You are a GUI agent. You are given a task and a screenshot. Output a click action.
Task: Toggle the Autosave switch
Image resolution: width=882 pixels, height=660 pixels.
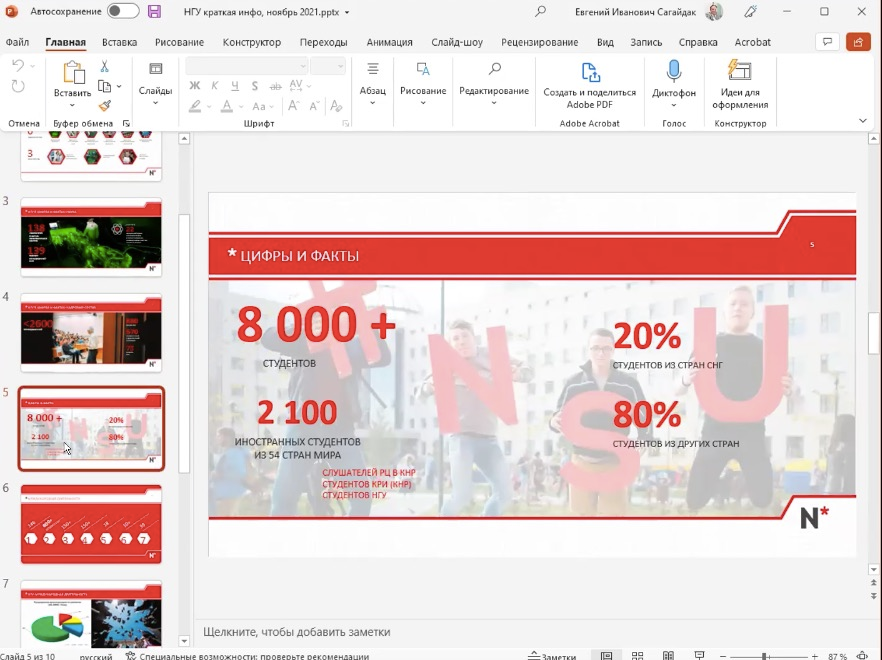pyautogui.click(x=123, y=11)
